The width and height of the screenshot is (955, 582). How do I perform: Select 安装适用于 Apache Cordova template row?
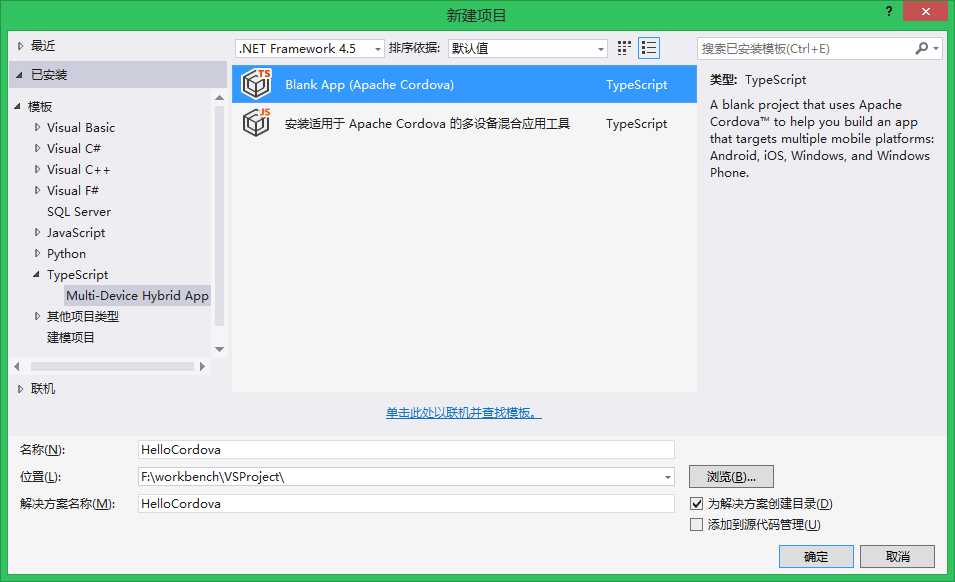point(464,123)
